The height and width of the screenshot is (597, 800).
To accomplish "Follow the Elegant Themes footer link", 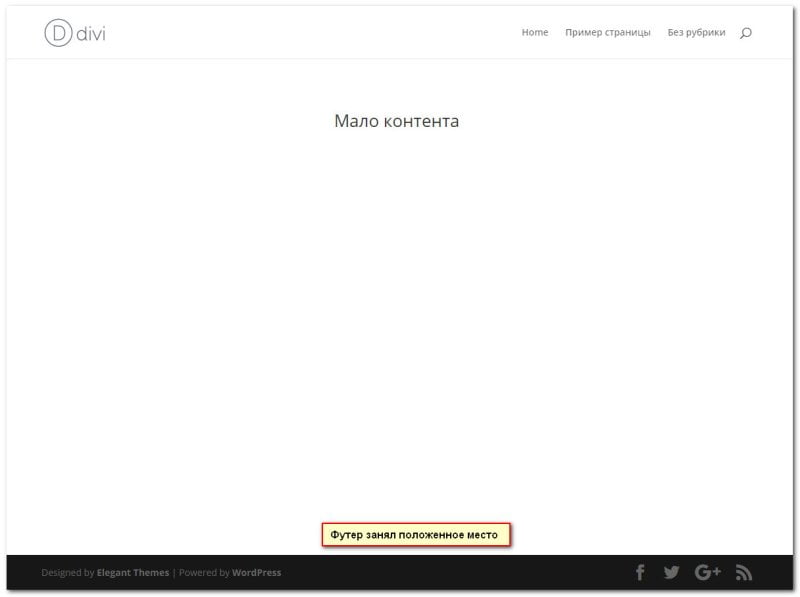I will coord(133,573).
